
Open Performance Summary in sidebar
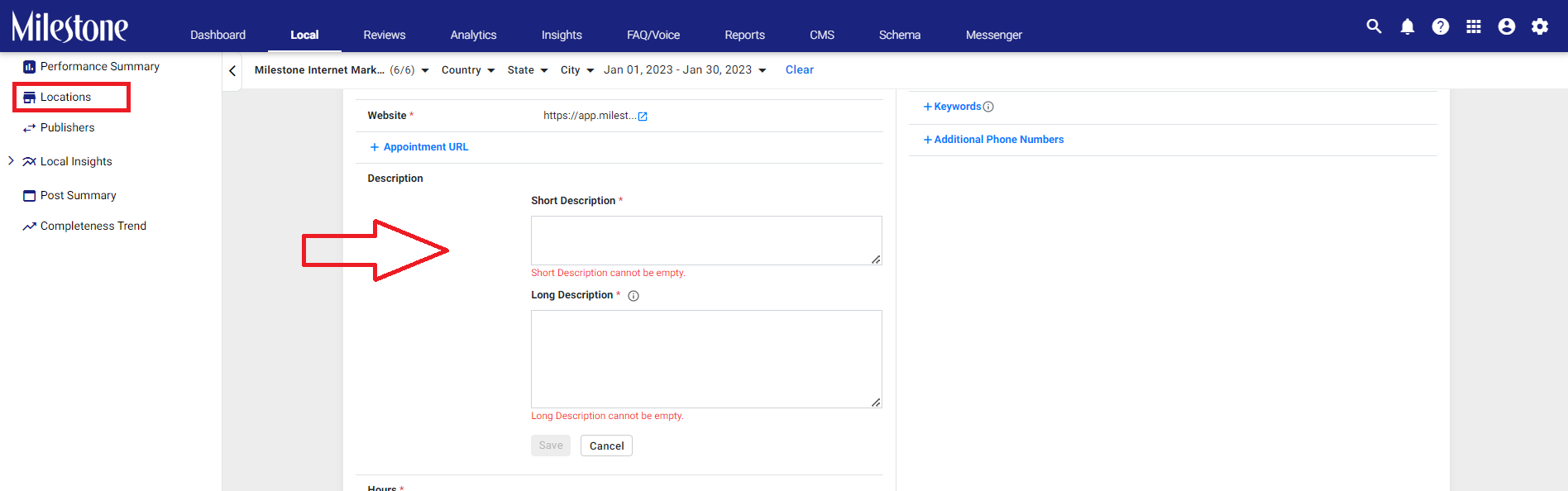pos(100,67)
